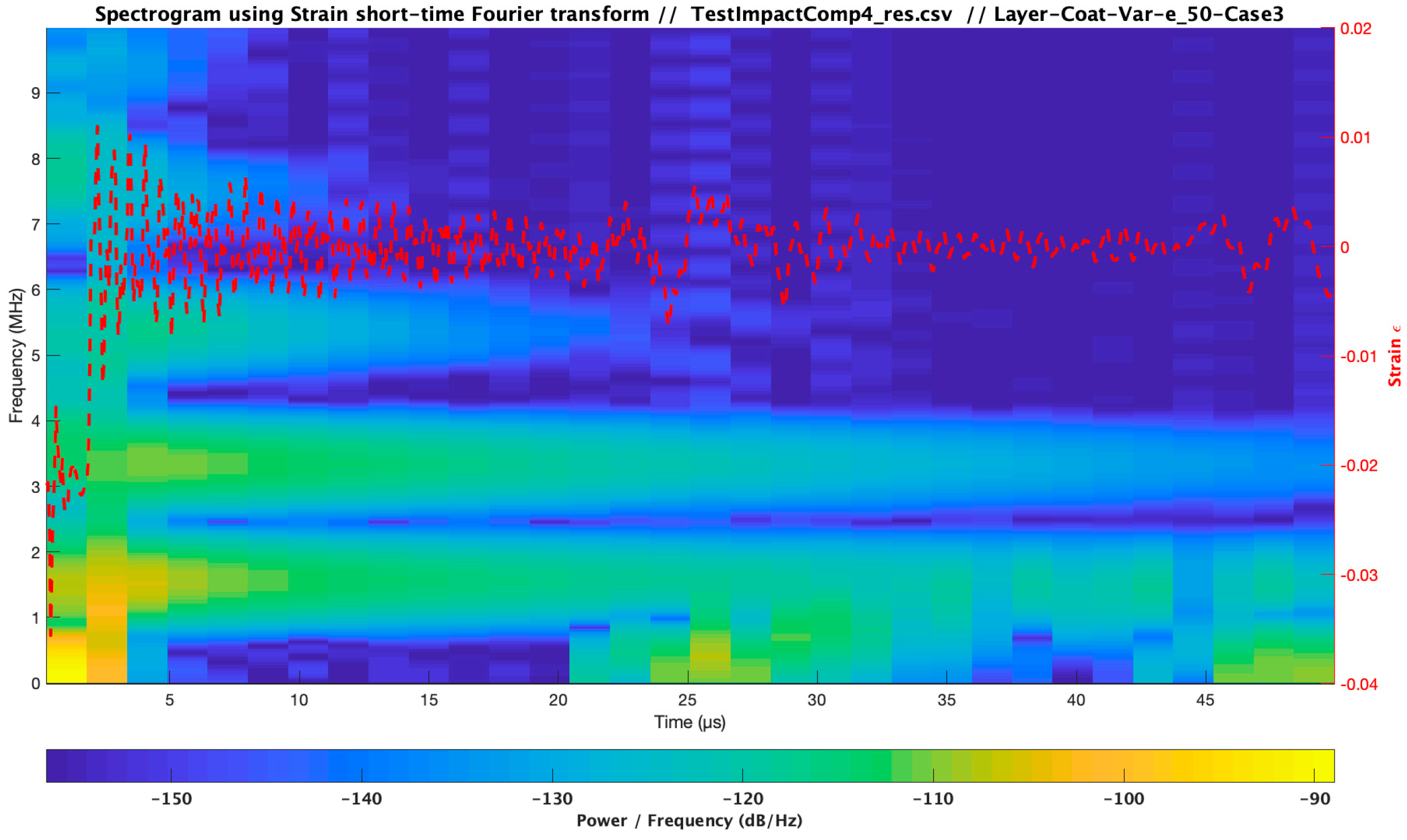The width and height of the screenshot is (1407, 840).
Task: Click the Layer-Coat-Var-e_50-Case3 title text
Action: (1138, 14)
